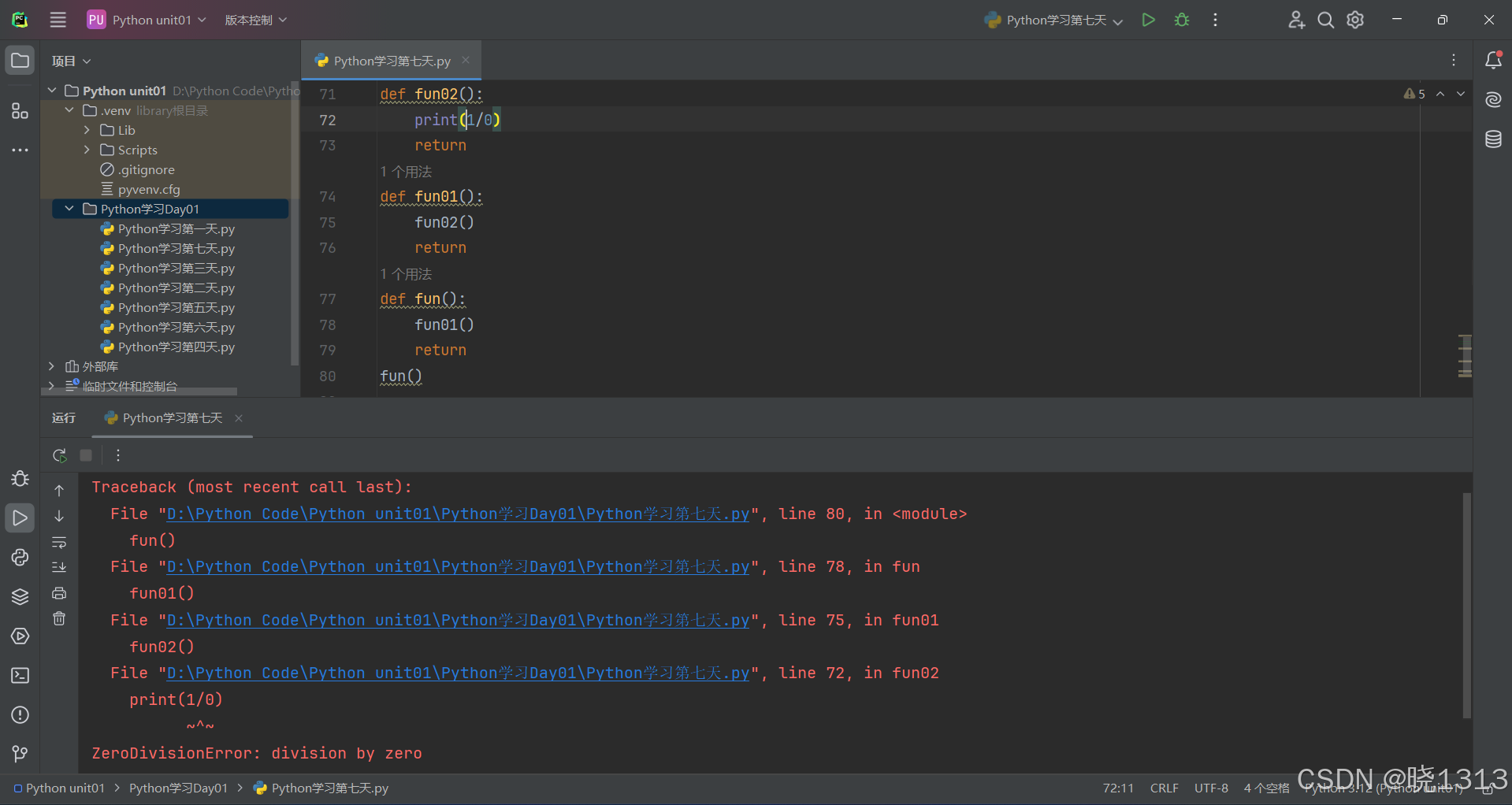
Task: Open the Database tool window
Action: [1493, 139]
